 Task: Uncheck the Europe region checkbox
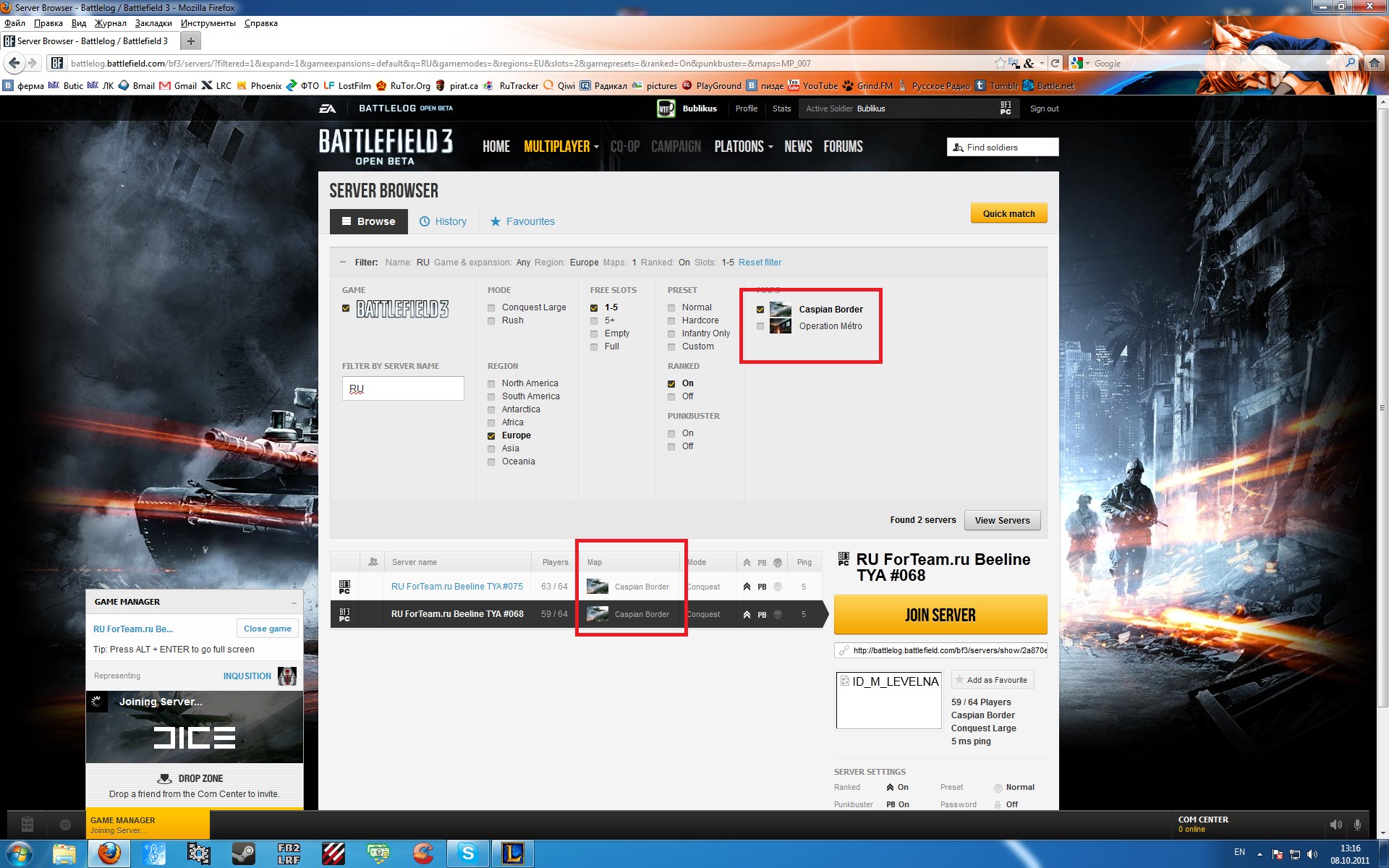(491, 436)
